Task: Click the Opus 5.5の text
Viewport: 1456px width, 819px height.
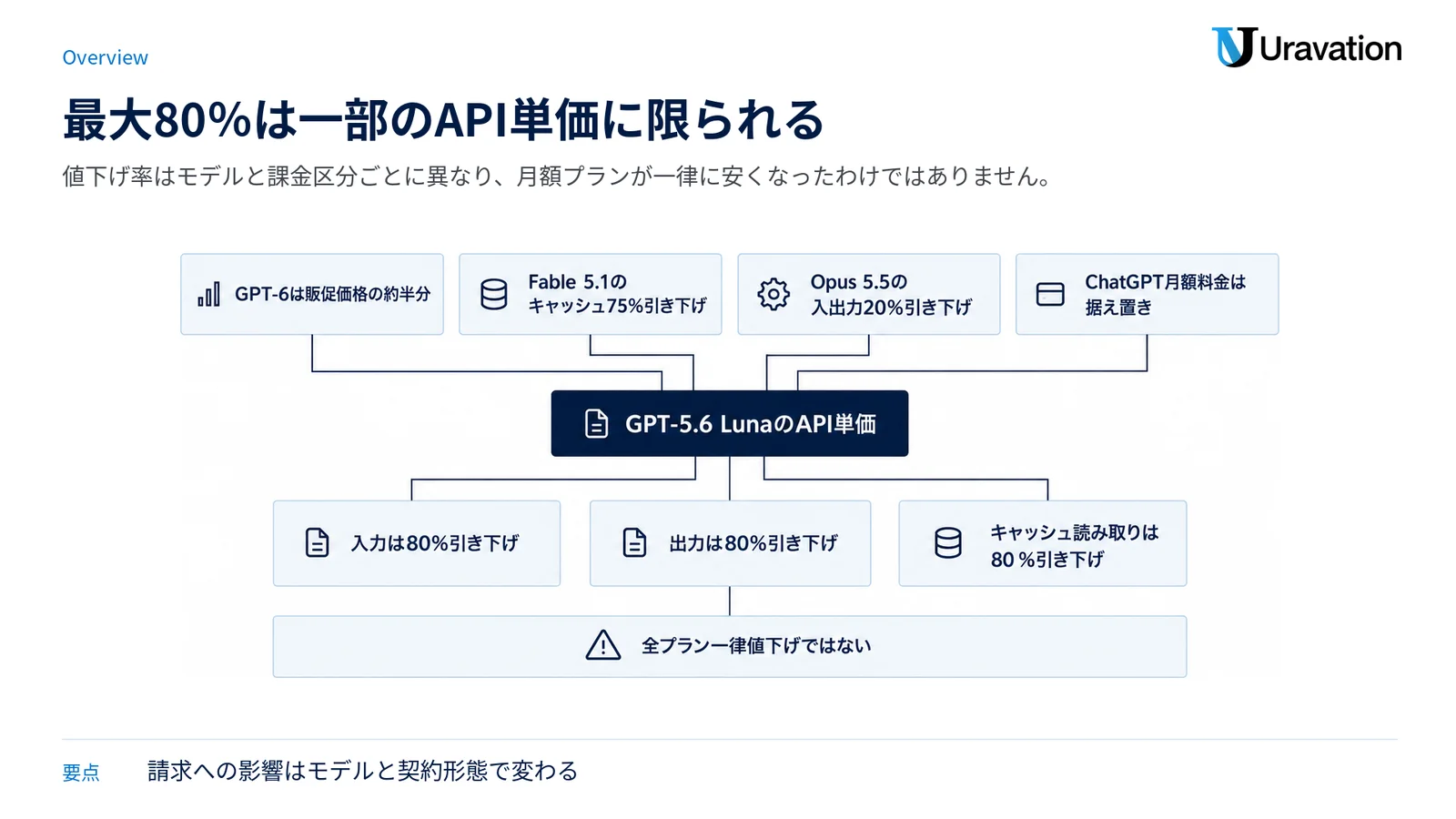Action: click(x=859, y=282)
